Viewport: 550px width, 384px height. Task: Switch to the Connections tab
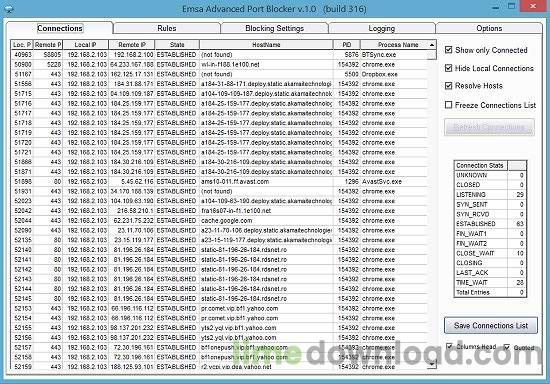click(60, 28)
